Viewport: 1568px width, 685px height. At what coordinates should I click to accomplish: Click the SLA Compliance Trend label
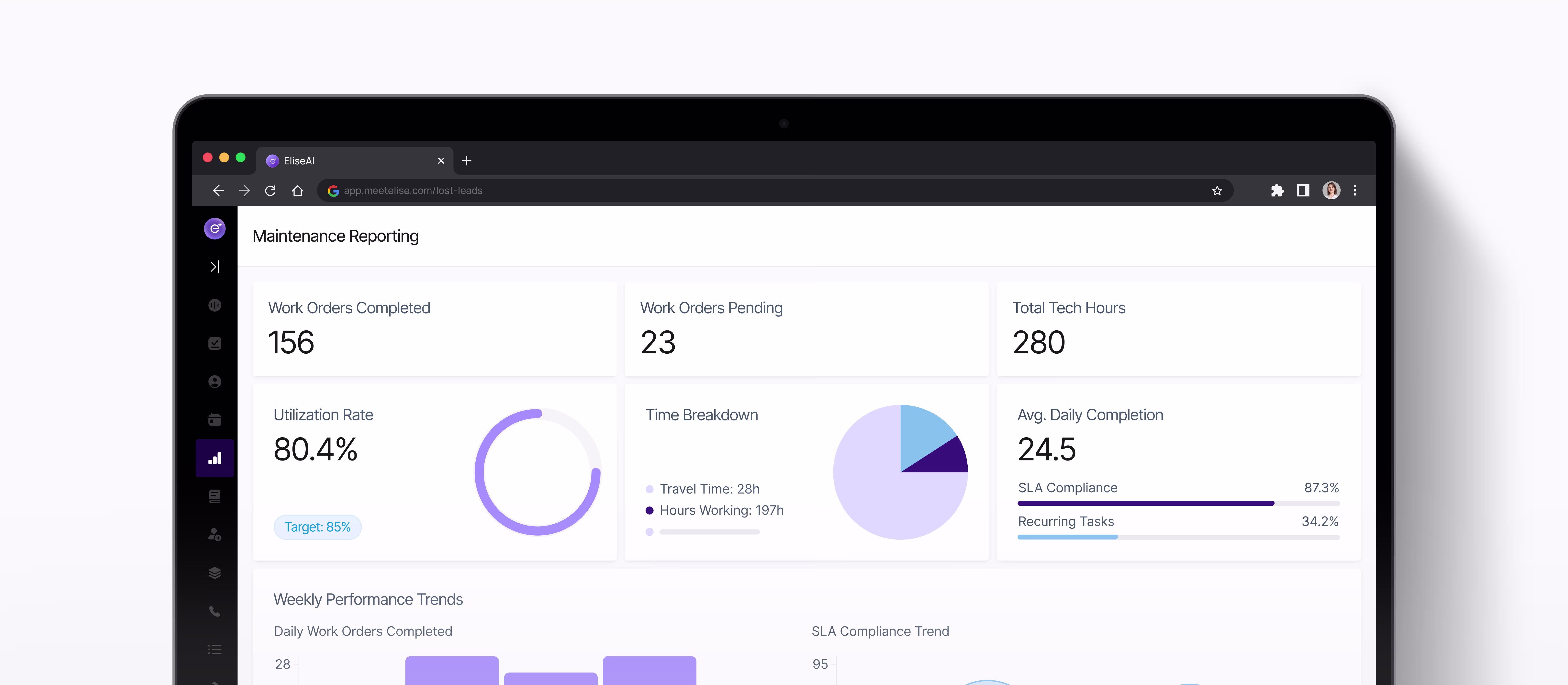[x=880, y=631]
